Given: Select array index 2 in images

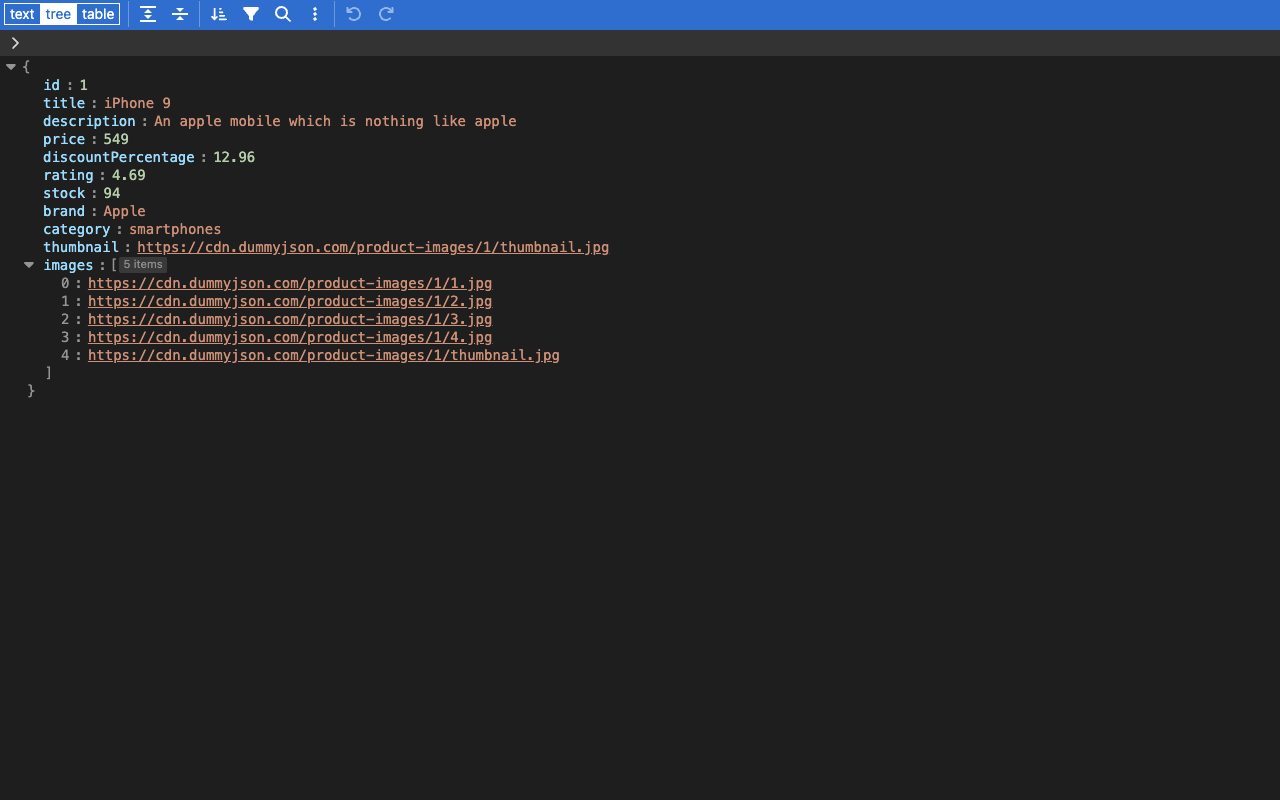Looking at the screenshot, I should 65,319.
